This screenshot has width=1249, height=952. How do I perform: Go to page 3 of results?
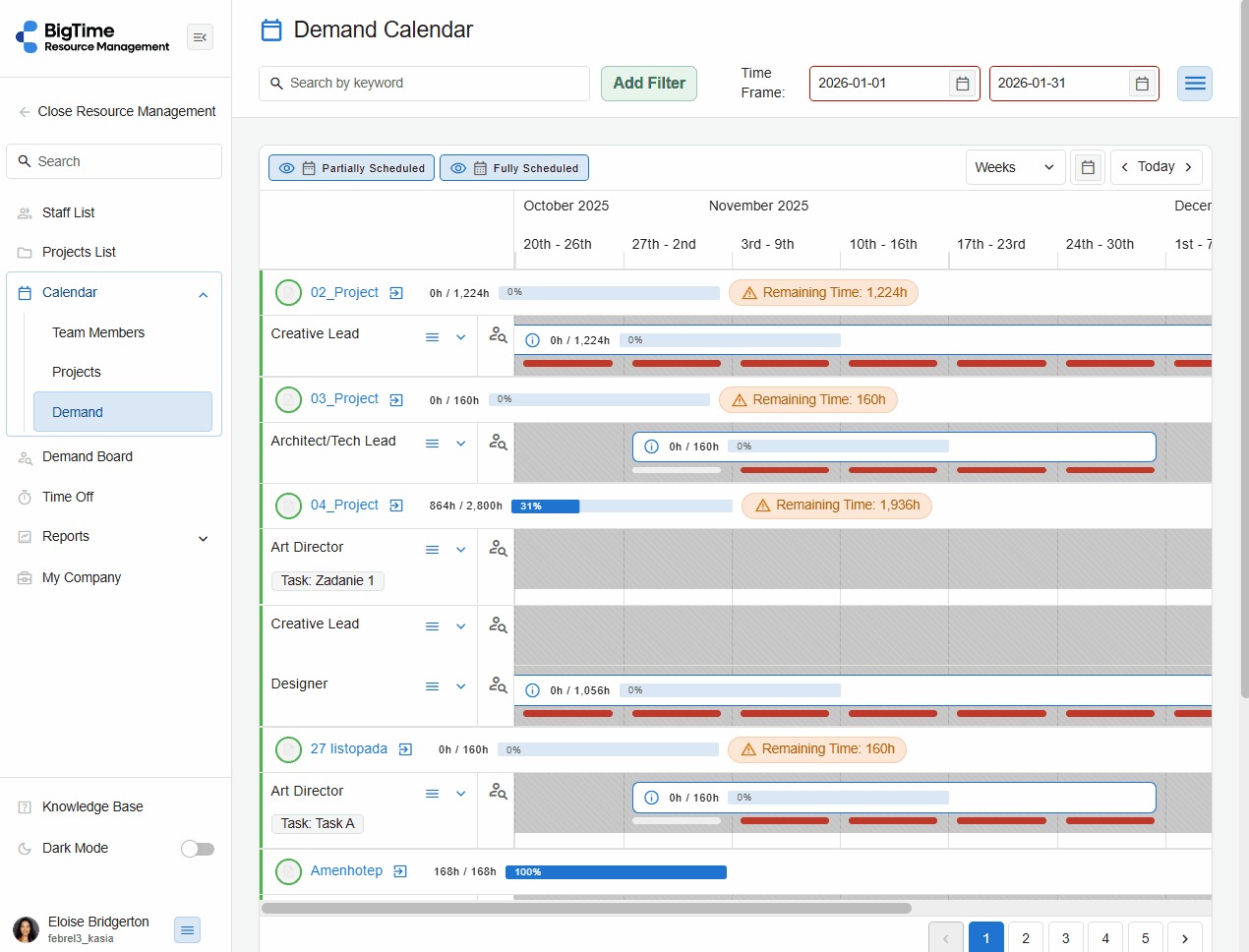click(1065, 938)
